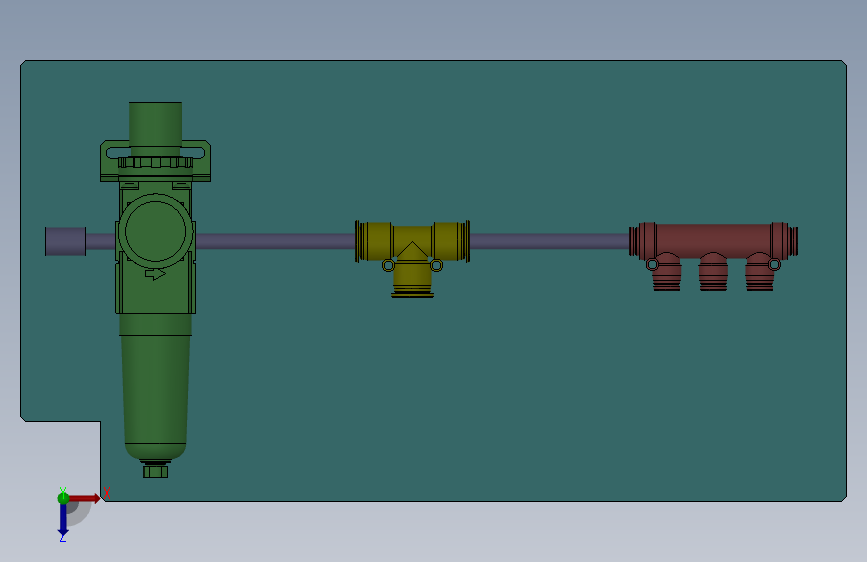Click the left mounting hole on red manifold
Image resolution: width=867 pixels, height=562 pixels.
(x=652, y=264)
